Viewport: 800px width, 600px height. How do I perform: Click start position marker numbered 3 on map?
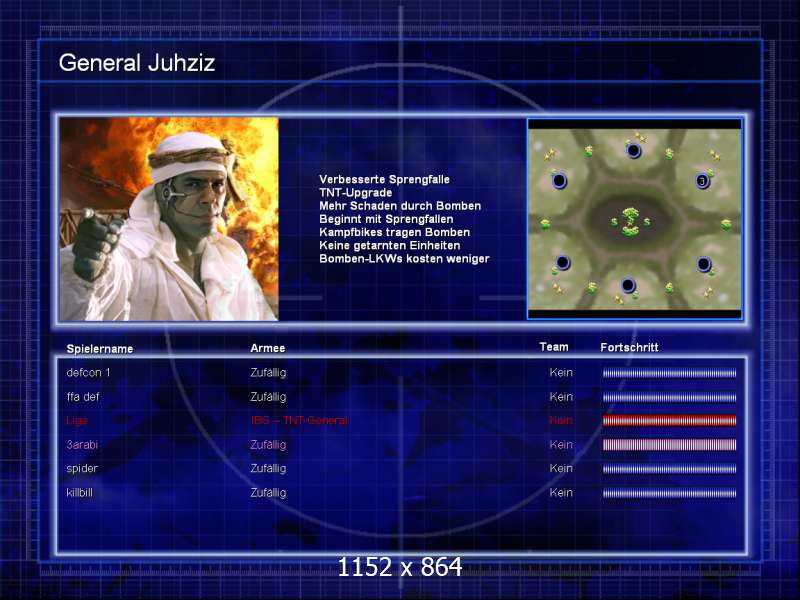click(703, 181)
